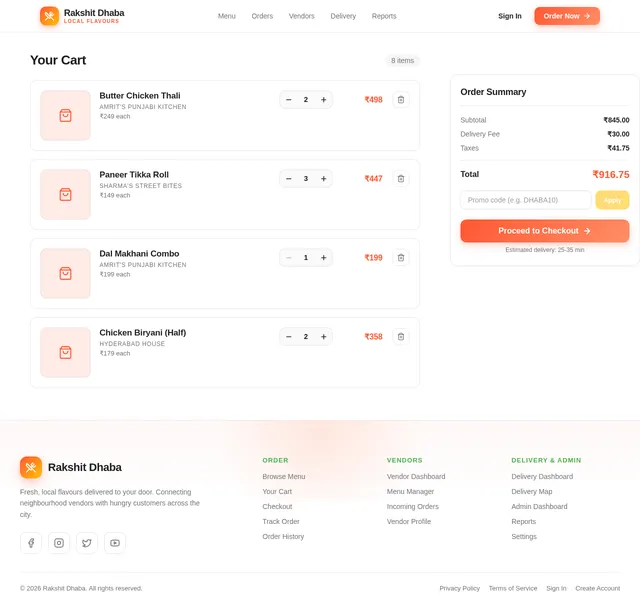Viewport: 640px width, 612px height.
Task: Decrease Paneer Tikka Roll quantity
Action: click(x=289, y=179)
